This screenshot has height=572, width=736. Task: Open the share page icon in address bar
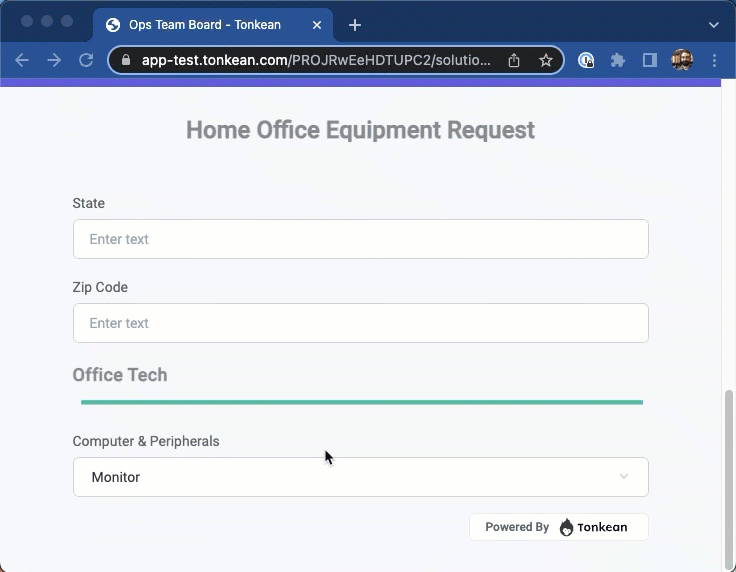click(514, 60)
